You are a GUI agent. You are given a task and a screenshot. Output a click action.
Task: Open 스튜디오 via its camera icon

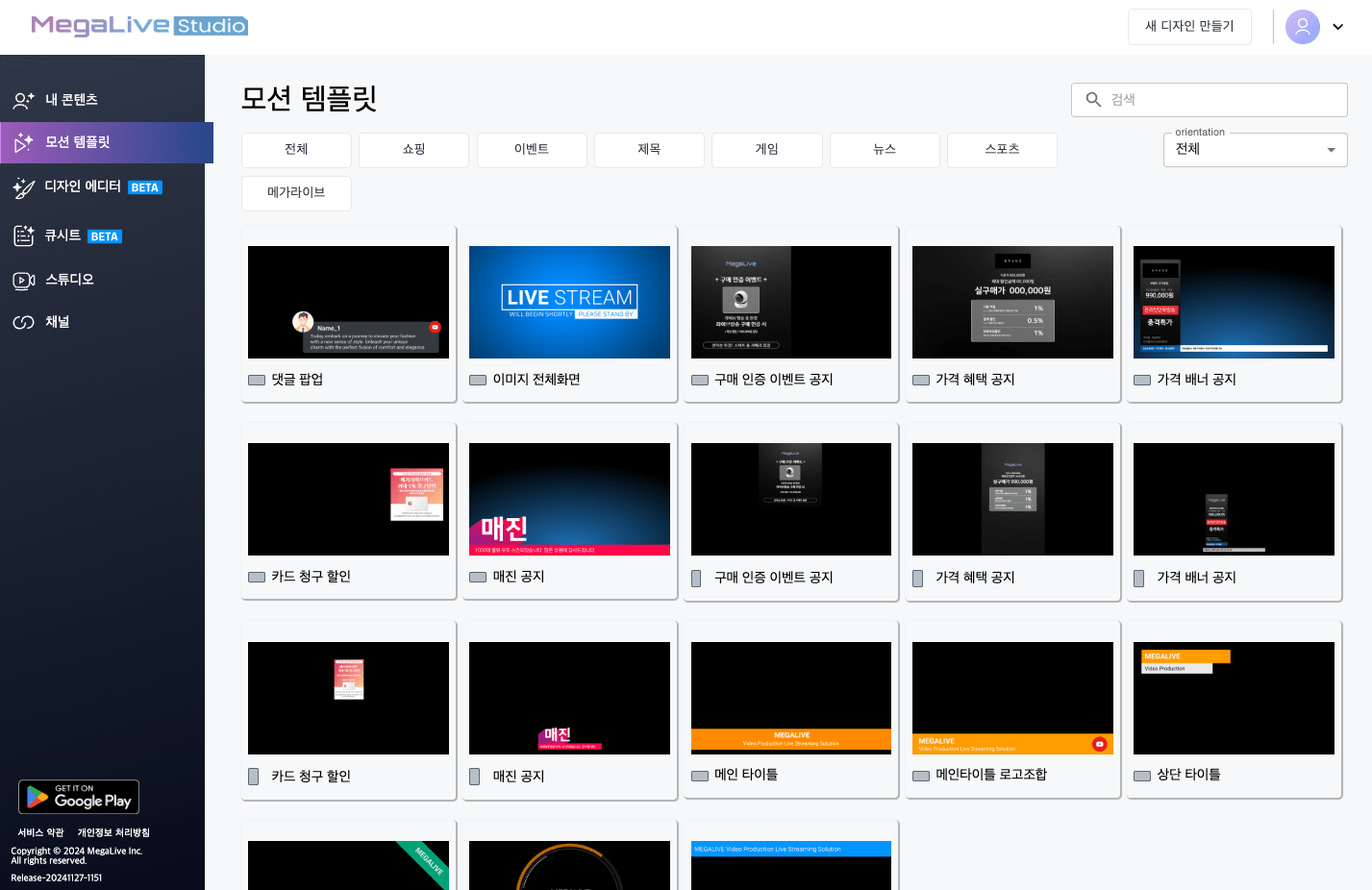(24, 280)
